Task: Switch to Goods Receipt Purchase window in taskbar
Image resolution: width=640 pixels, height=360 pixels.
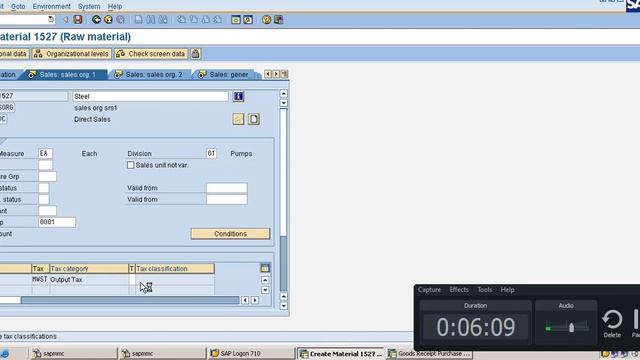Action: point(430,353)
